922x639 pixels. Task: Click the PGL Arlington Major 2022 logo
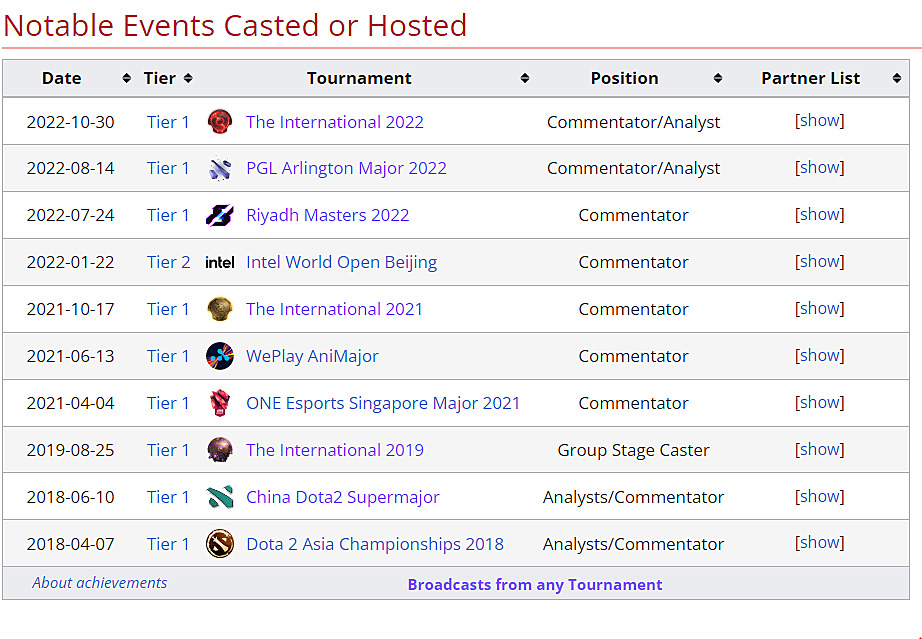click(220, 168)
